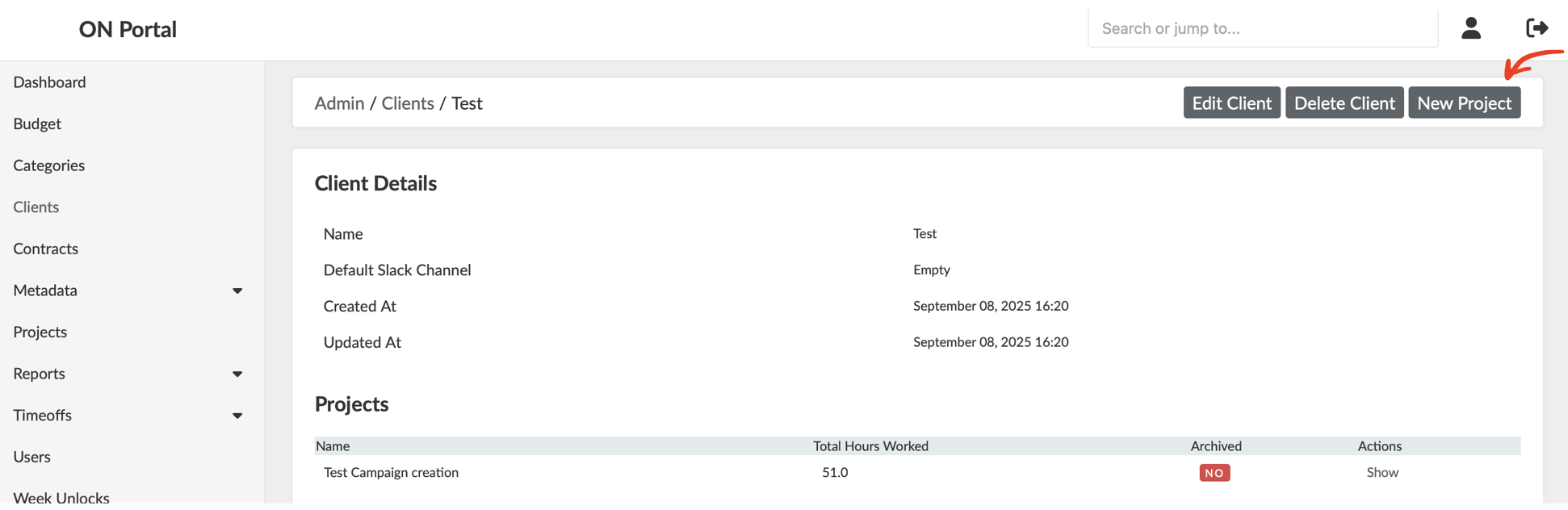The height and width of the screenshot is (510, 1568).
Task: Open the Clients sidebar item
Action: pyautogui.click(x=36, y=207)
